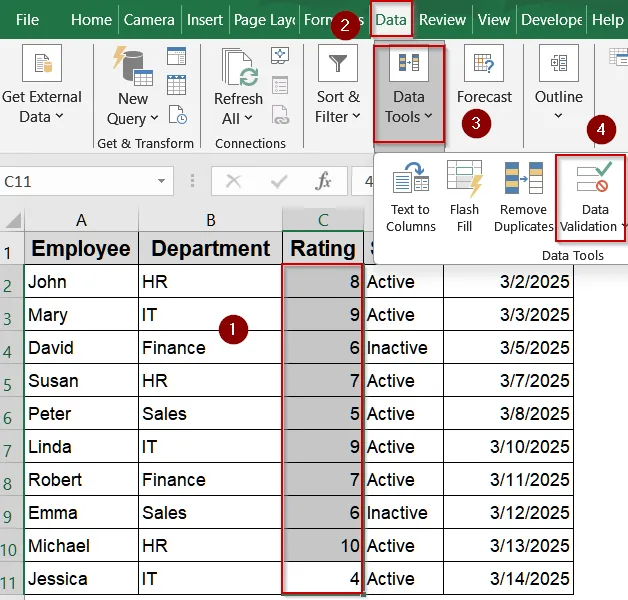This screenshot has height=600, width=628.
Task: Click the Properties icon in Connections group
Action: click(x=280, y=85)
